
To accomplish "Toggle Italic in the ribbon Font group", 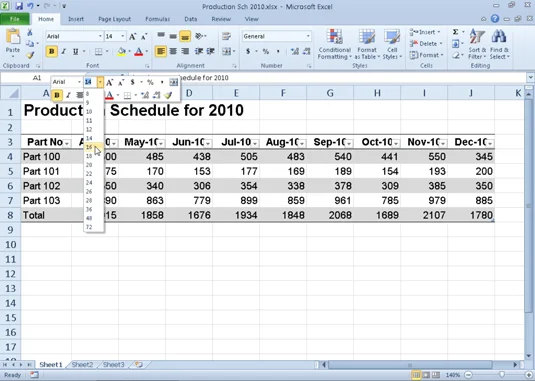I will tap(63, 52).
